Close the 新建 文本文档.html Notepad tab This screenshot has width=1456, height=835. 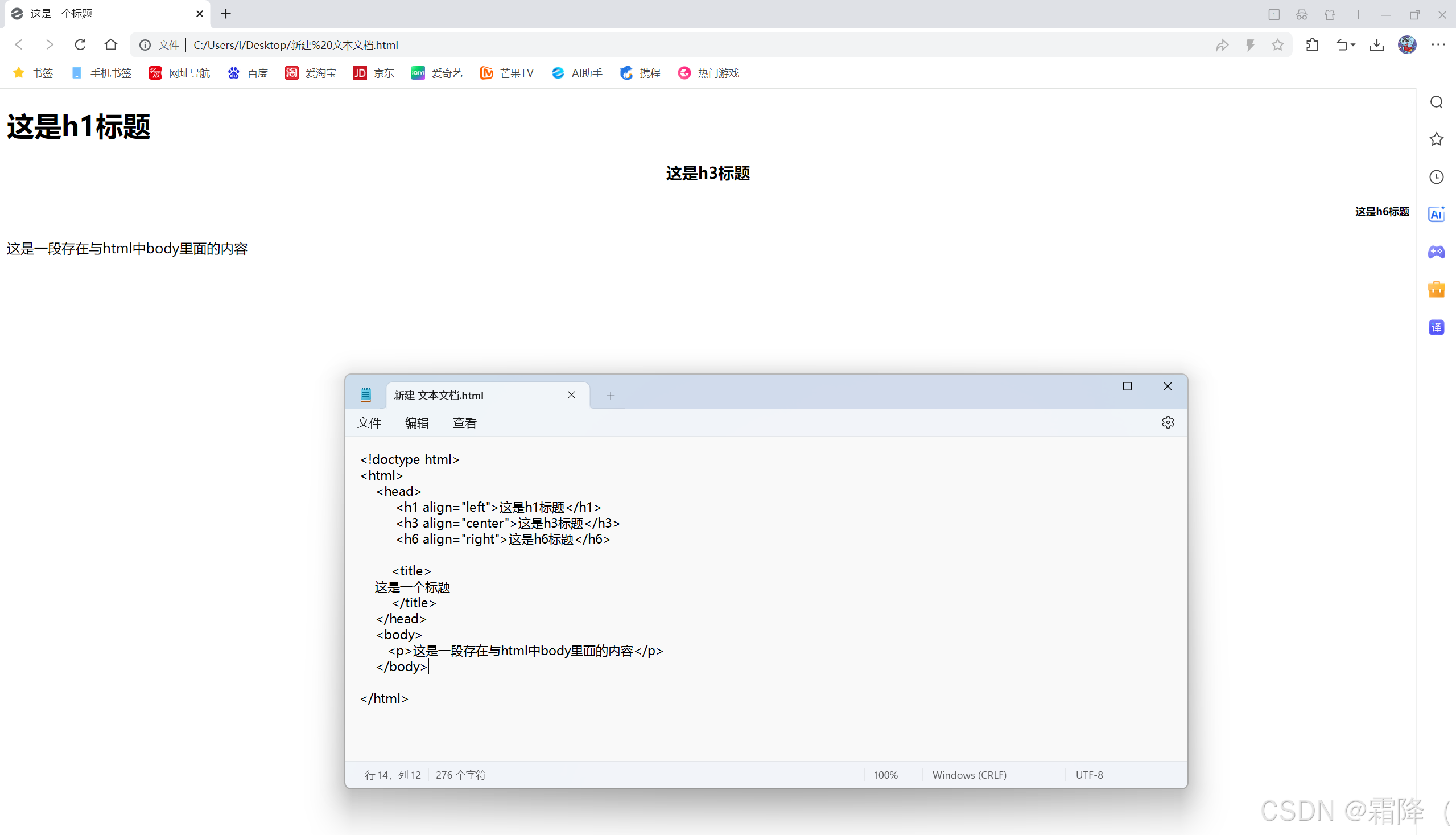pyautogui.click(x=571, y=395)
